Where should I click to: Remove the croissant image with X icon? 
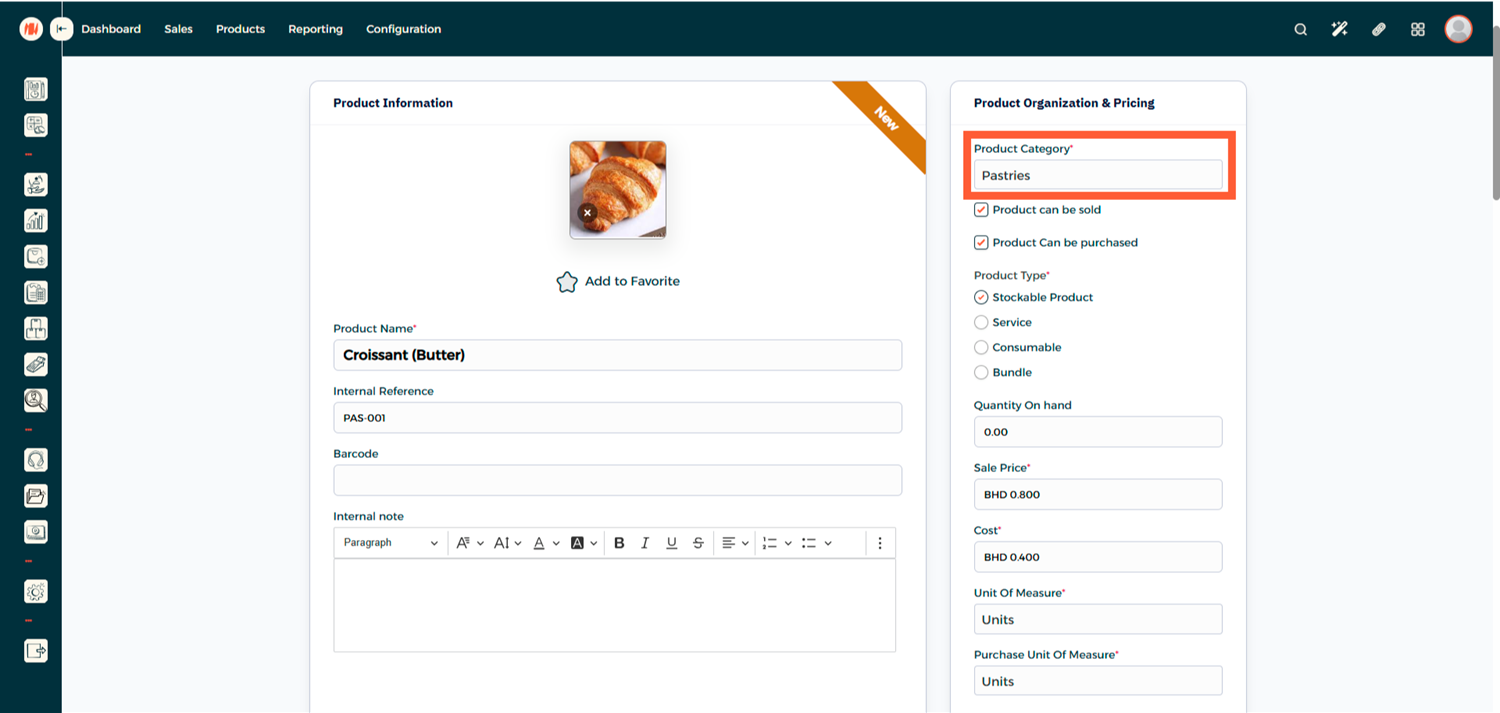tap(587, 213)
